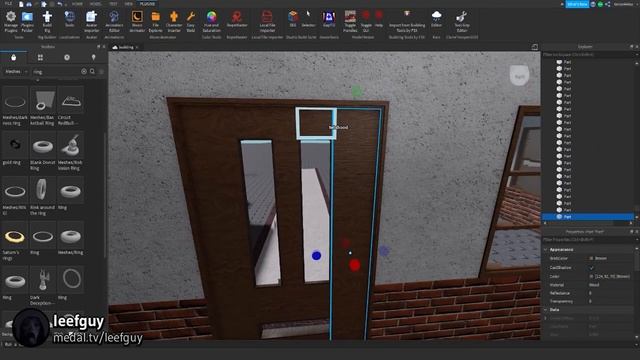640x360 pixels.
Task: Open the Localization Tools globe icon
Action: tap(69, 19)
